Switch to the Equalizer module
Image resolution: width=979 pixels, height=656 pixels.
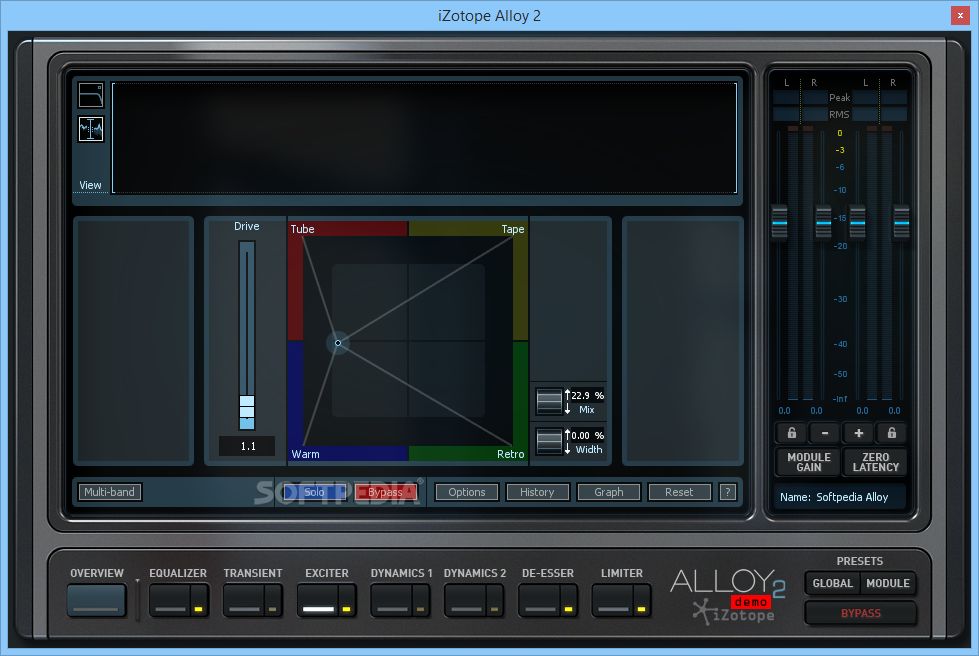point(170,600)
